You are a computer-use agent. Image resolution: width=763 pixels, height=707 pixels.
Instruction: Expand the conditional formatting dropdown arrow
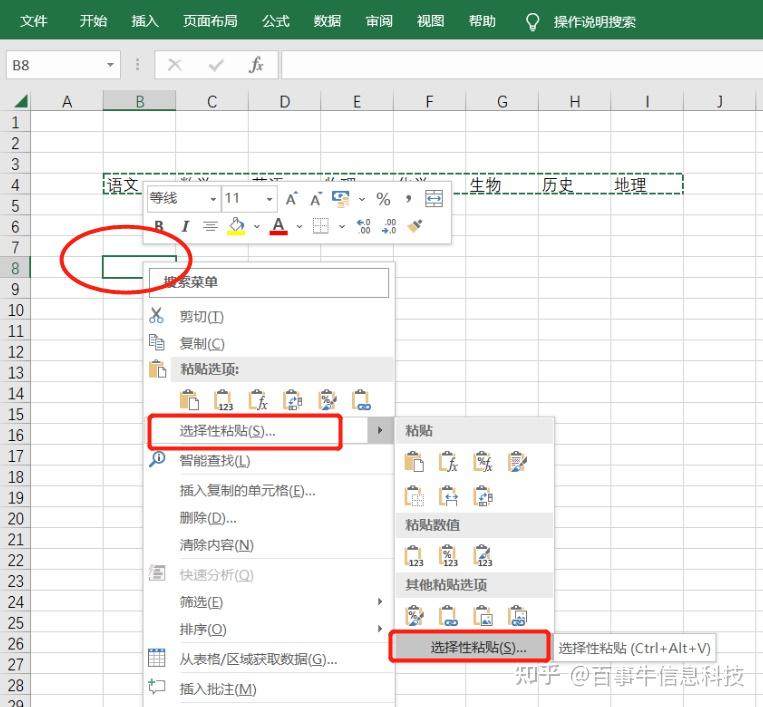(362, 199)
